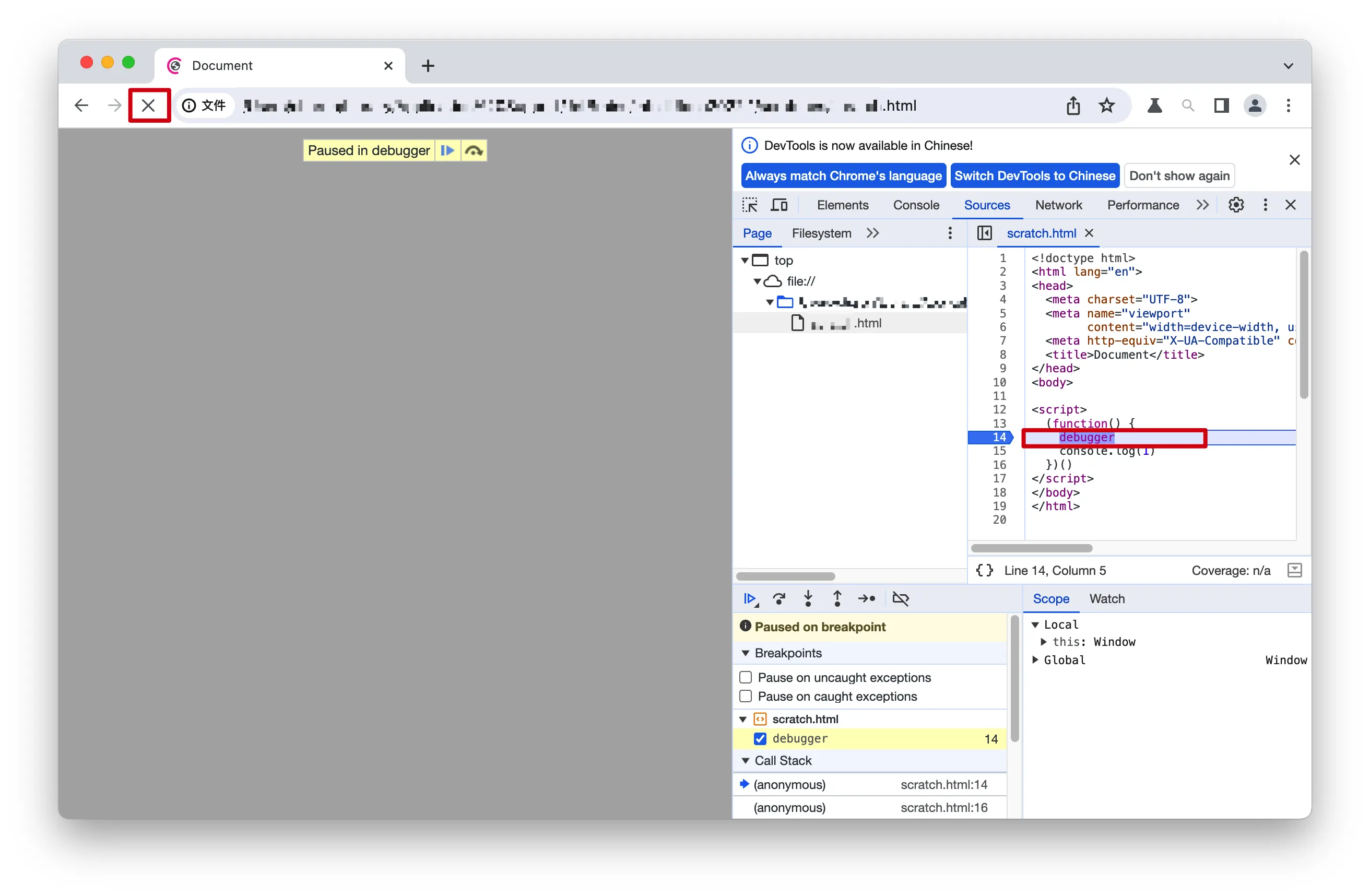The width and height of the screenshot is (1370, 896).
Task: Click the Step out of function icon
Action: pos(837,599)
